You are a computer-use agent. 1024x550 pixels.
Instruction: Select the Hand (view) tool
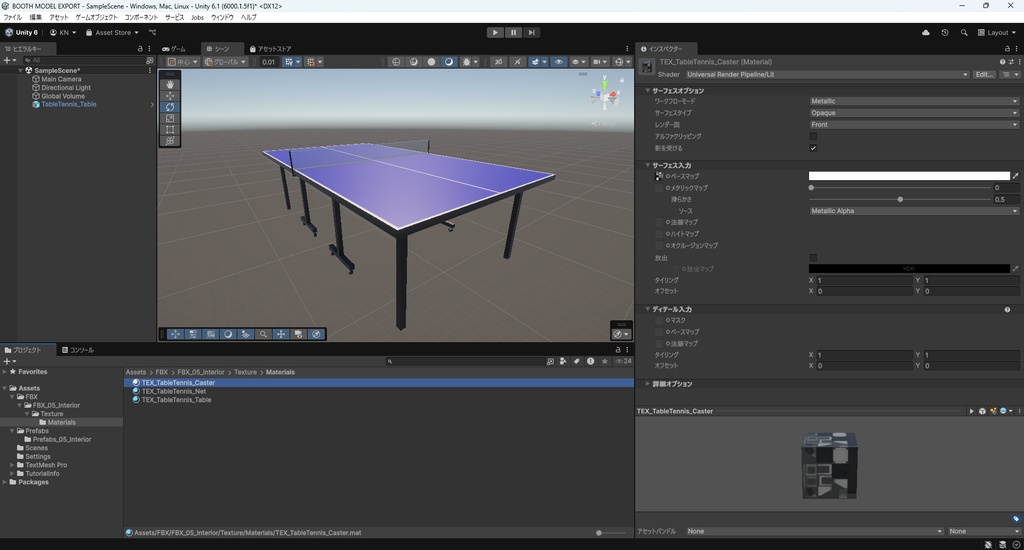point(170,84)
